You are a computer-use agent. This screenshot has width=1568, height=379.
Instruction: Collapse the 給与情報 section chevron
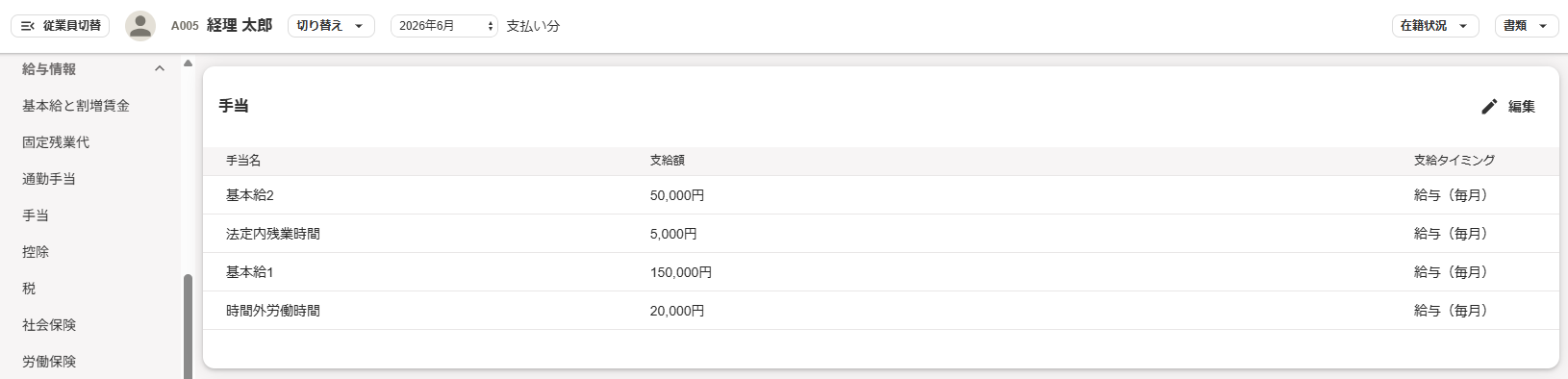(x=160, y=69)
